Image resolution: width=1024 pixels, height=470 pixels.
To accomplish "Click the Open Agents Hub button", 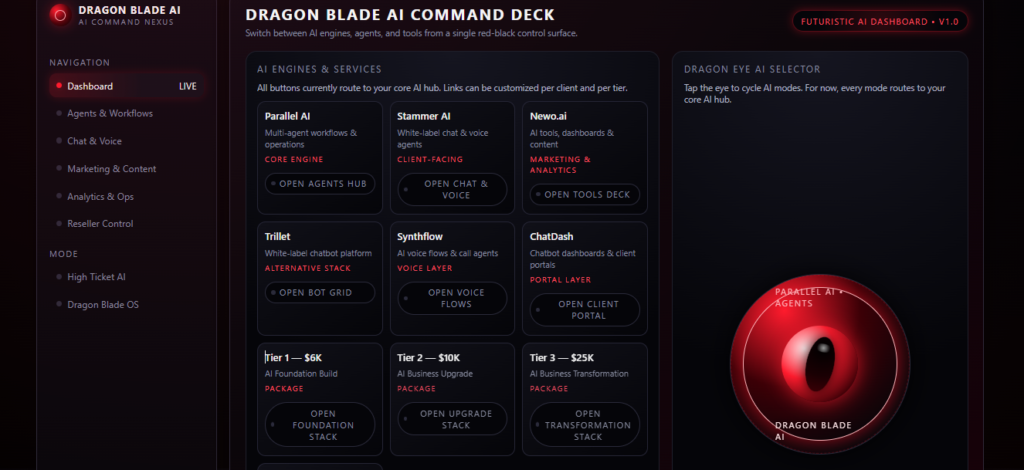I will (320, 184).
